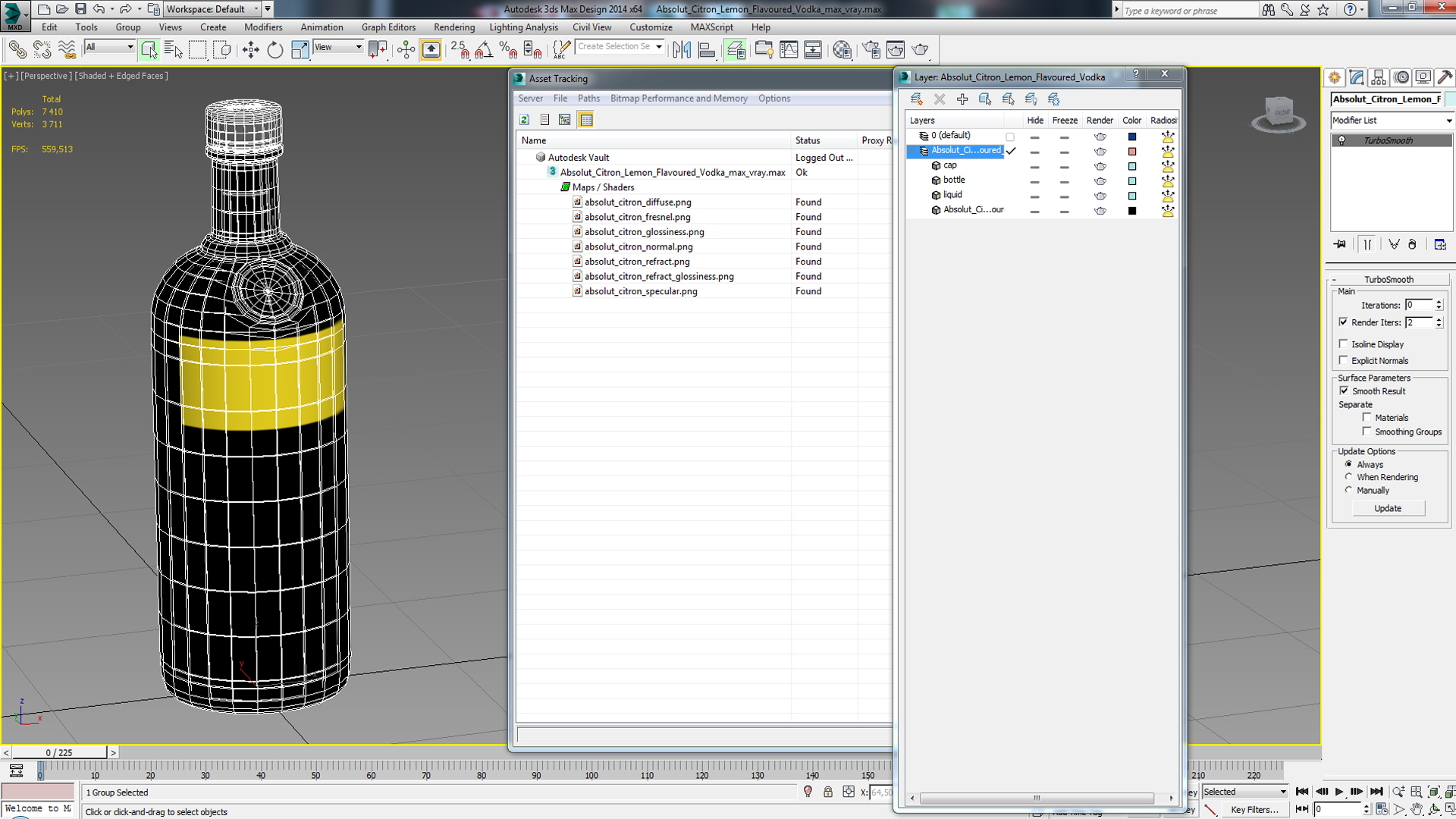Viewport: 1456px width, 819px height.
Task: Select the Move transform tool
Action: [x=250, y=50]
